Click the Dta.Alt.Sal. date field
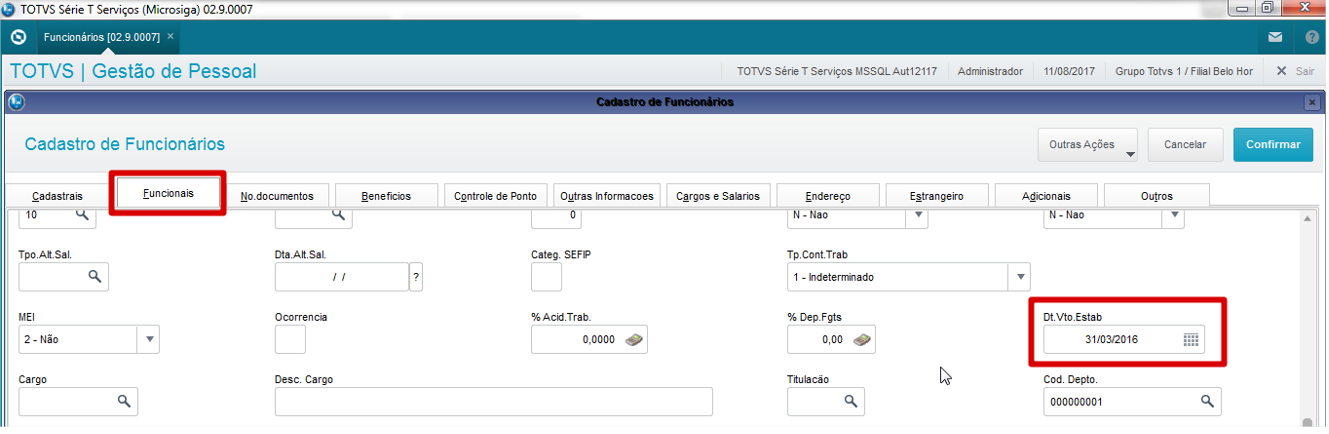This screenshot has height=434, width=1329. point(342,277)
